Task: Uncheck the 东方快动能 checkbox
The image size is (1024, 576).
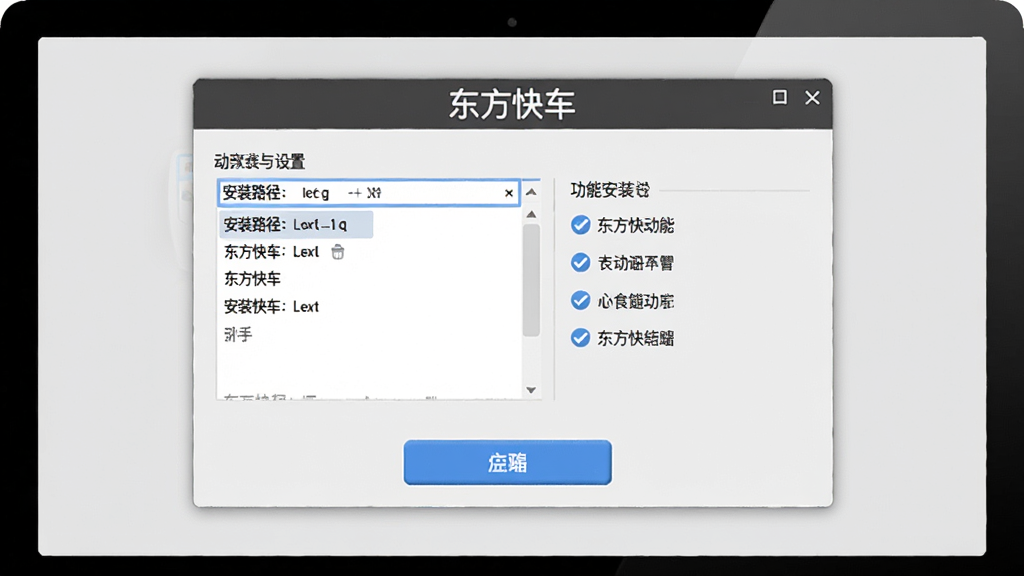Action: pos(580,225)
